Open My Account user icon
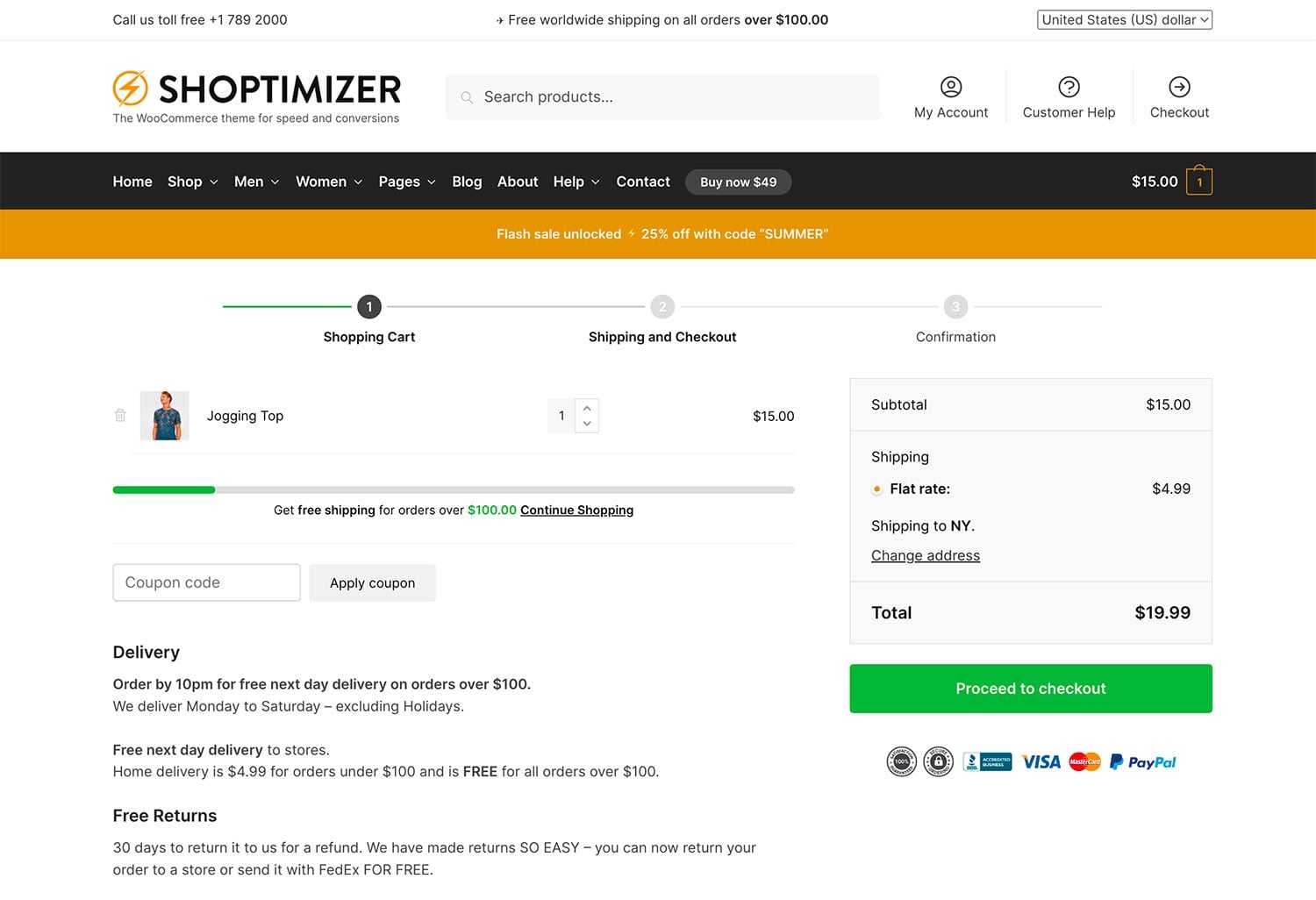The width and height of the screenshot is (1316, 900). (951, 86)
